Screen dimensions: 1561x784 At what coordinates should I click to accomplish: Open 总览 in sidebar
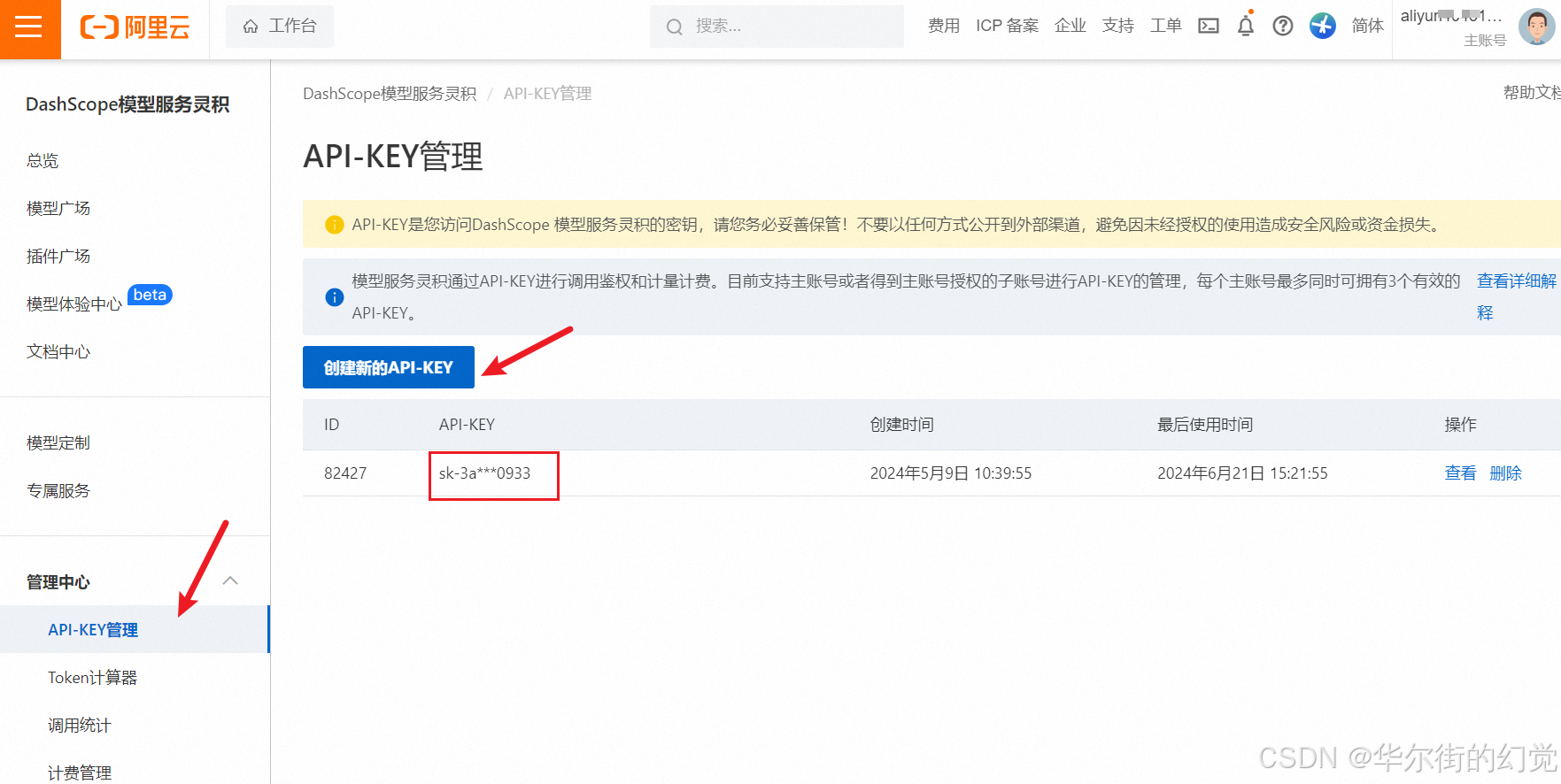coord(43,161)
